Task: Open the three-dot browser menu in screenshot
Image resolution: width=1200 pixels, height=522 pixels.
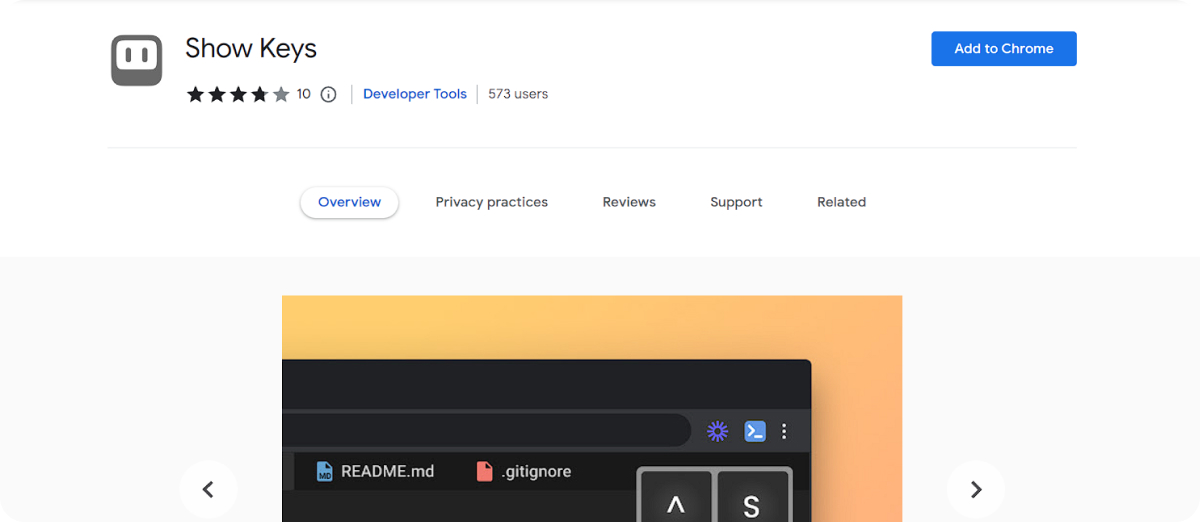Action: pos(784,431)
